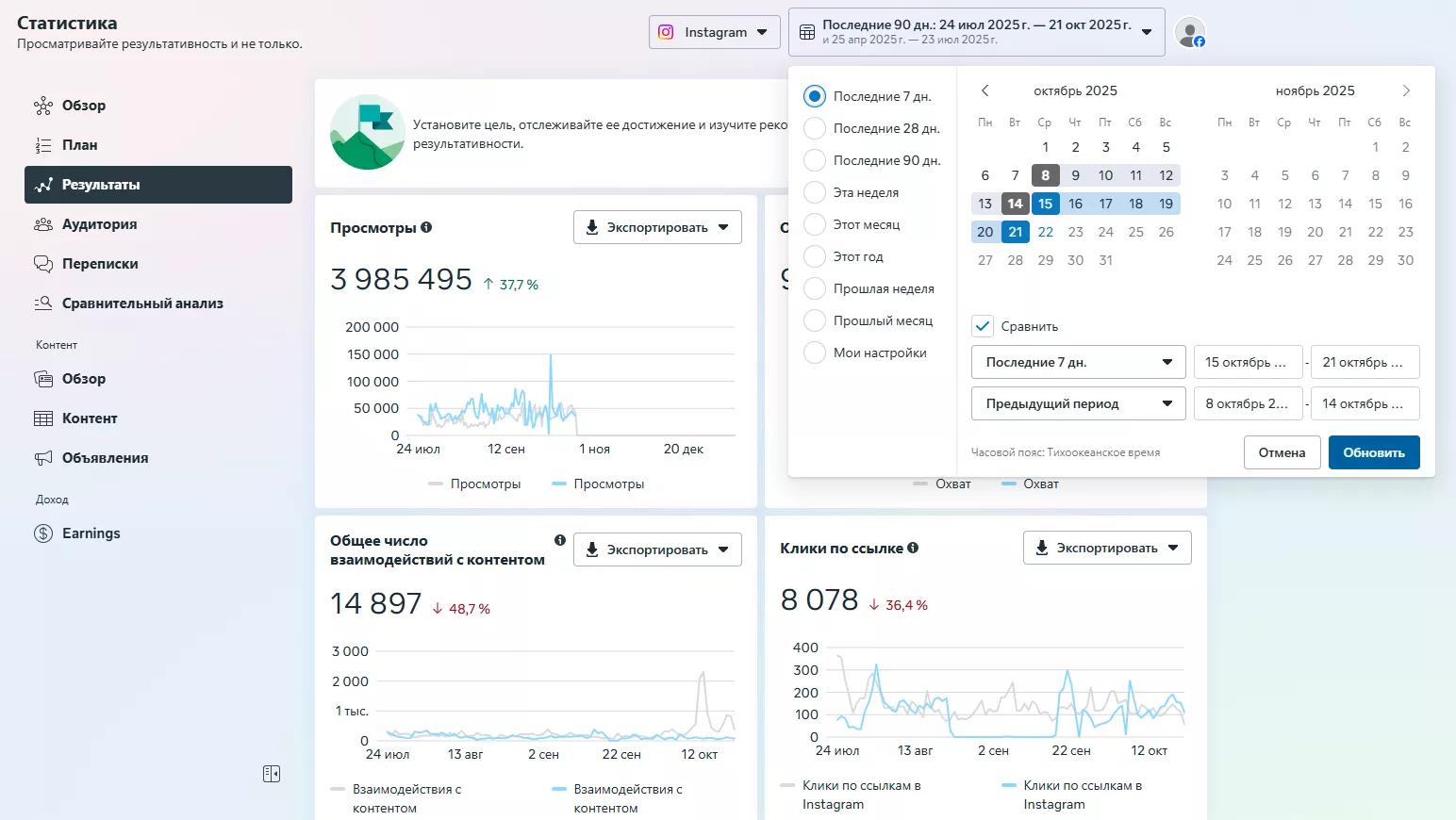Viewport: 1456px width, 820px height.
Task: Open Экспортировать dropdown in Просмотры card
Action: click(x=656, y=227)
